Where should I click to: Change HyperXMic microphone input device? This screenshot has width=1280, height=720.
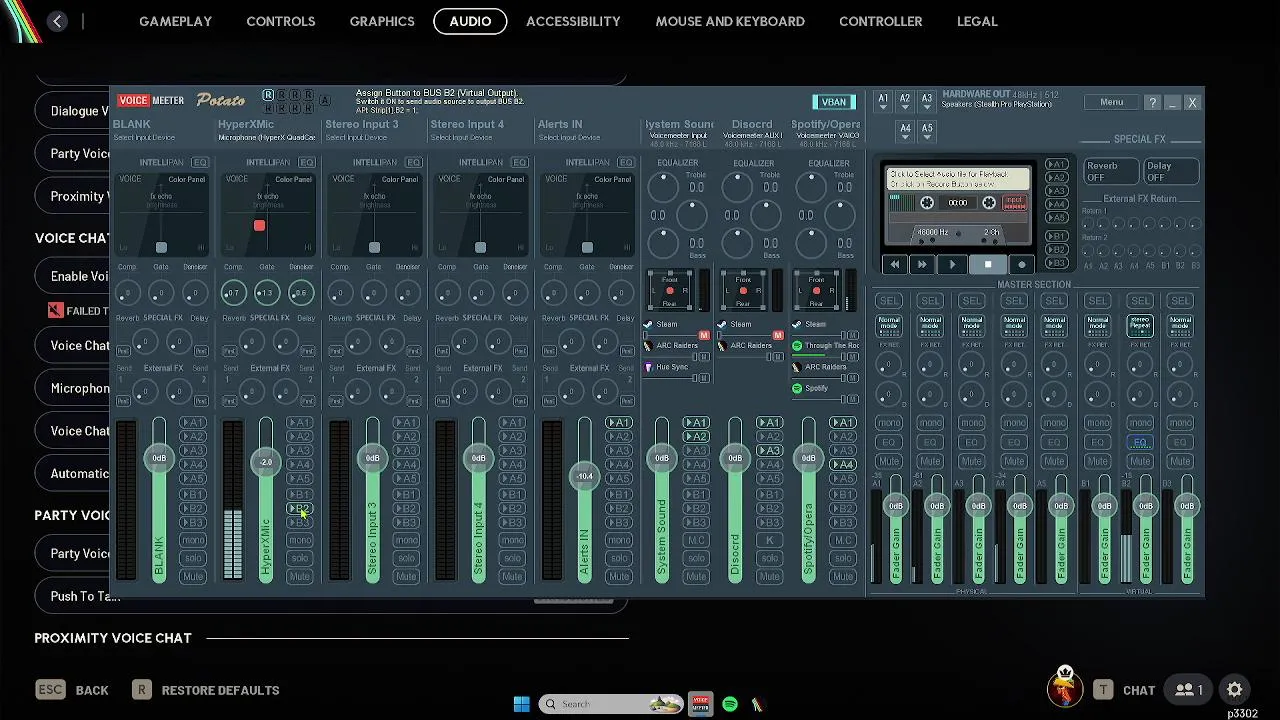coord(267,137)
